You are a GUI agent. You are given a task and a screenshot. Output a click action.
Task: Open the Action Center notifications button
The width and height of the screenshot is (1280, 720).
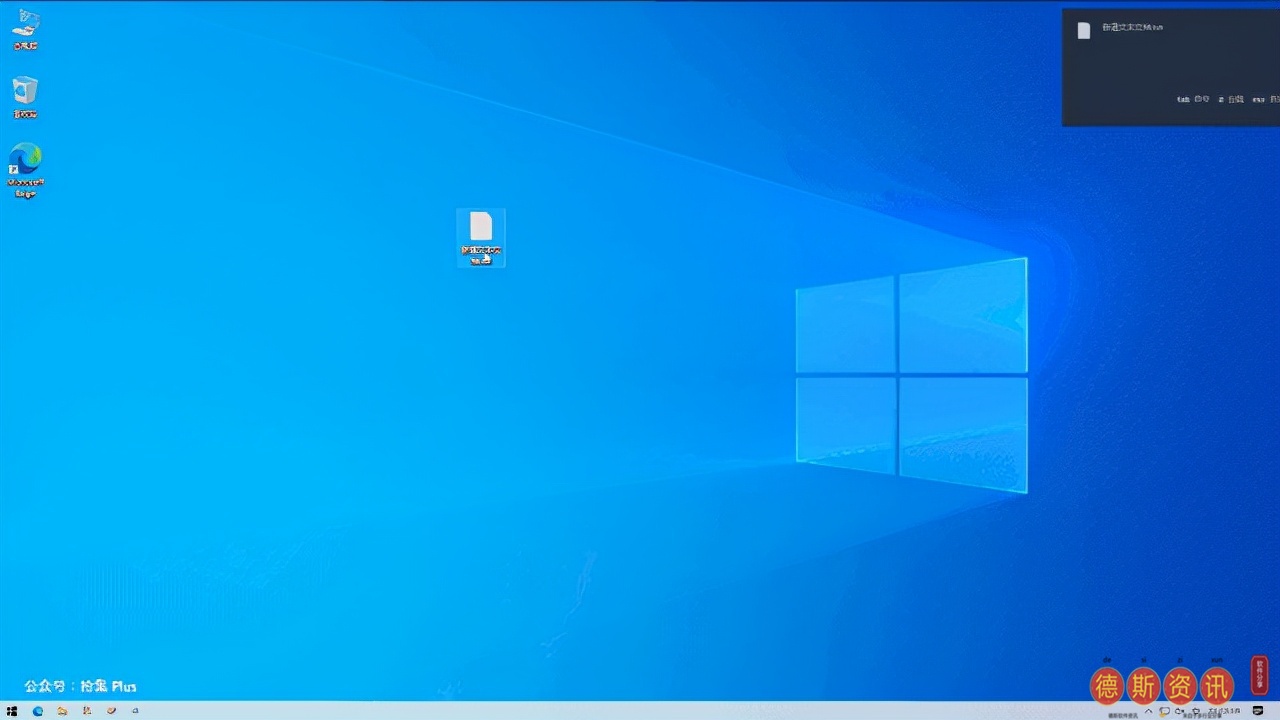coord(1258,711)
